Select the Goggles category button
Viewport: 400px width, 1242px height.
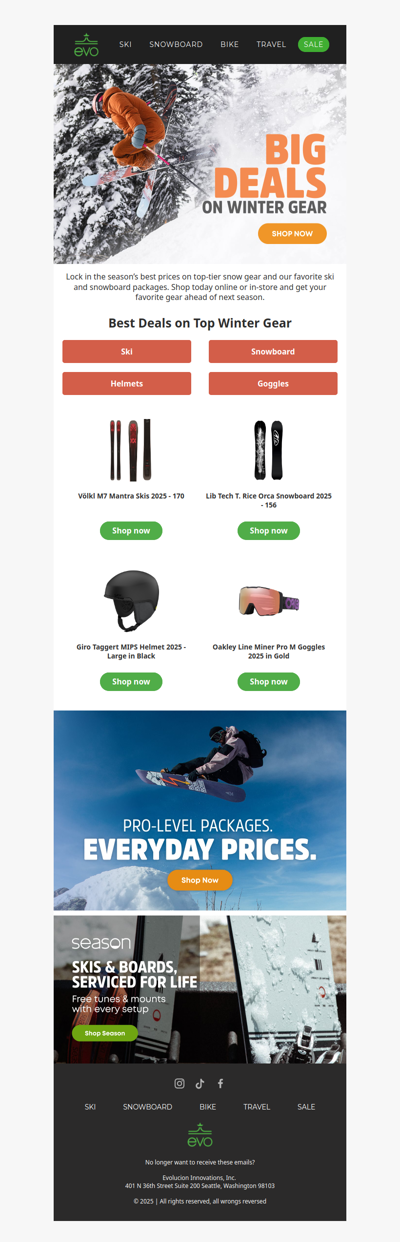coord(273,384)
